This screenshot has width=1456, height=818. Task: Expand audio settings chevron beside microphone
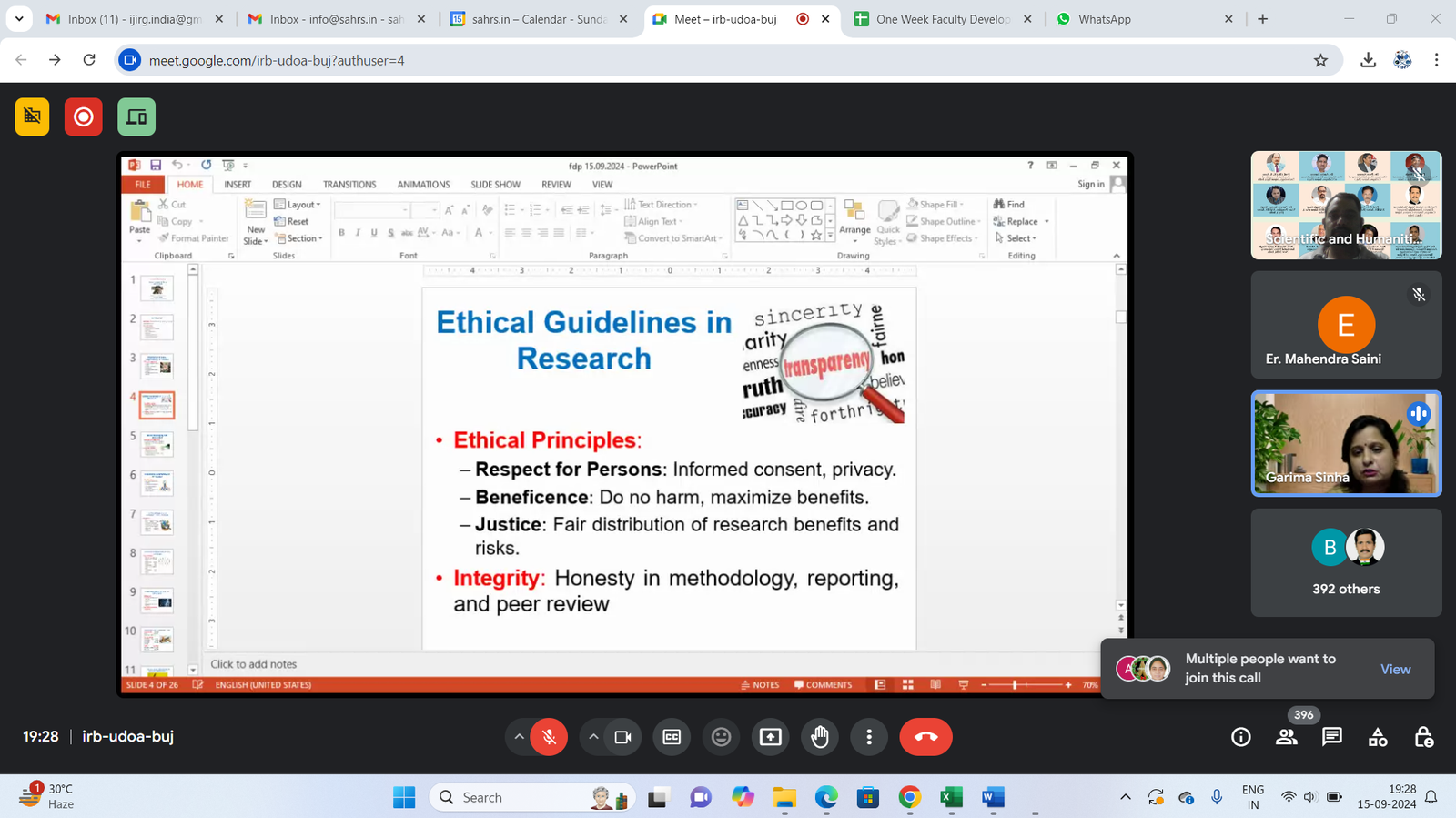(519, 737)
